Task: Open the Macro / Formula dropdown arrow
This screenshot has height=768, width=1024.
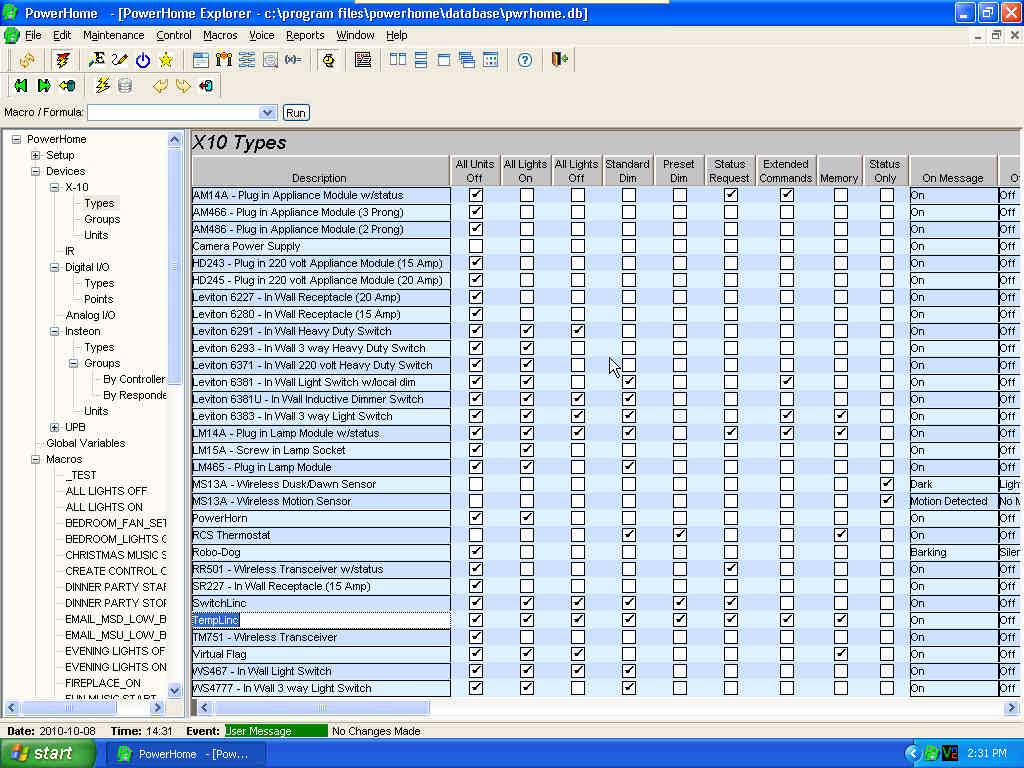Action: coord(266,112)
